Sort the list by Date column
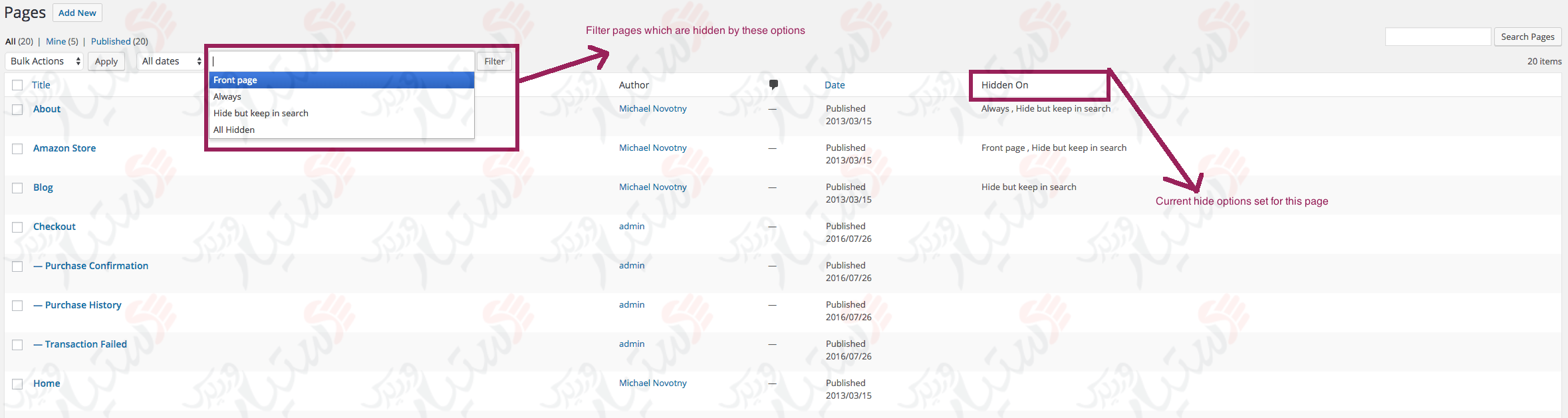This screenshot has height=418, width=1568. coord(835,85)
